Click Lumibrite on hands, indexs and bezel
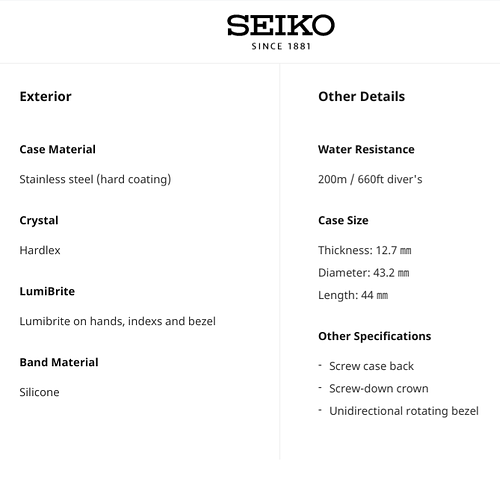Viewport: 500px width, 500px height. (118, 321)
